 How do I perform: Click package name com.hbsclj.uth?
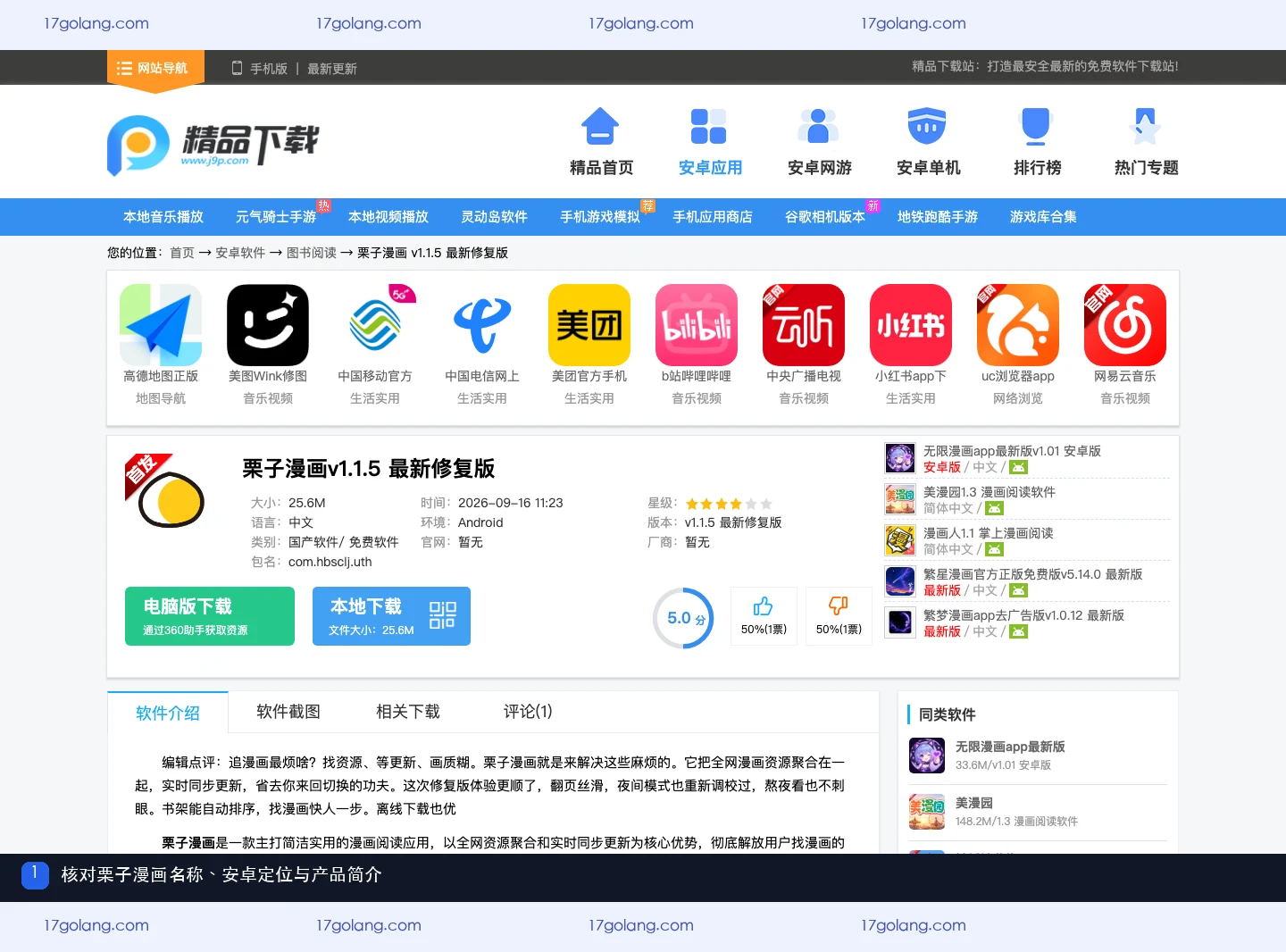tap(330, 562)
